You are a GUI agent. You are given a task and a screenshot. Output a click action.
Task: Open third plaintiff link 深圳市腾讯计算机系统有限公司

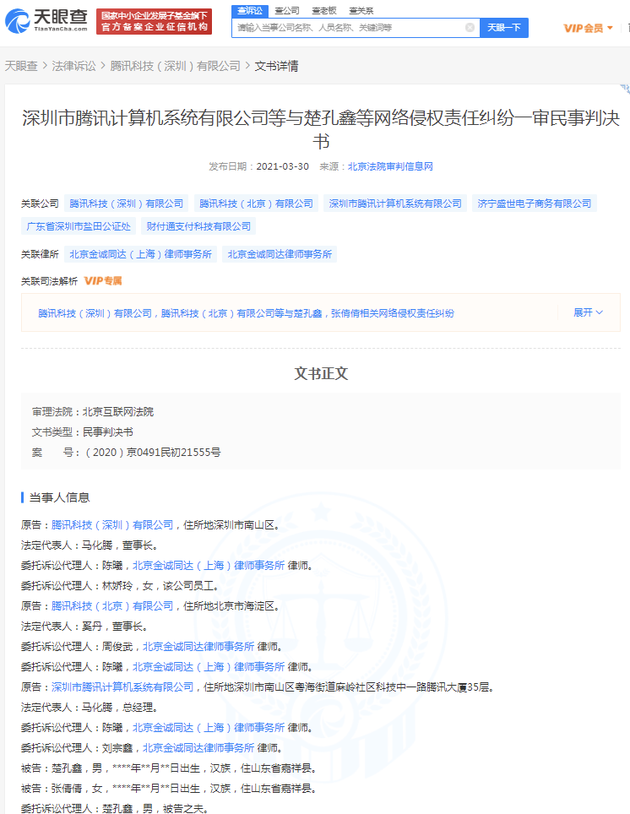pos(122,687)
